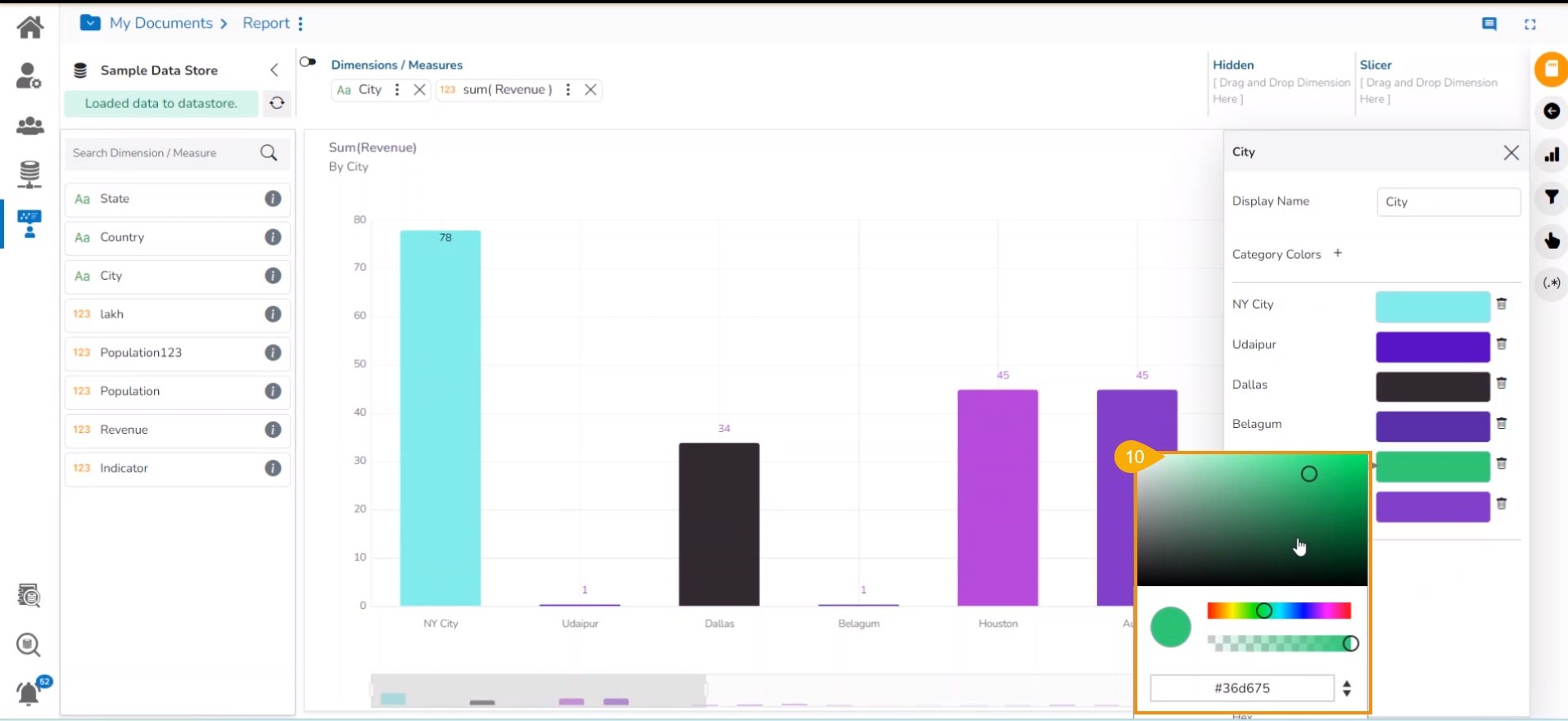Show info for Indicator measure
Viewport: 1568px width, 721px height.
click(x=273, y=468)
